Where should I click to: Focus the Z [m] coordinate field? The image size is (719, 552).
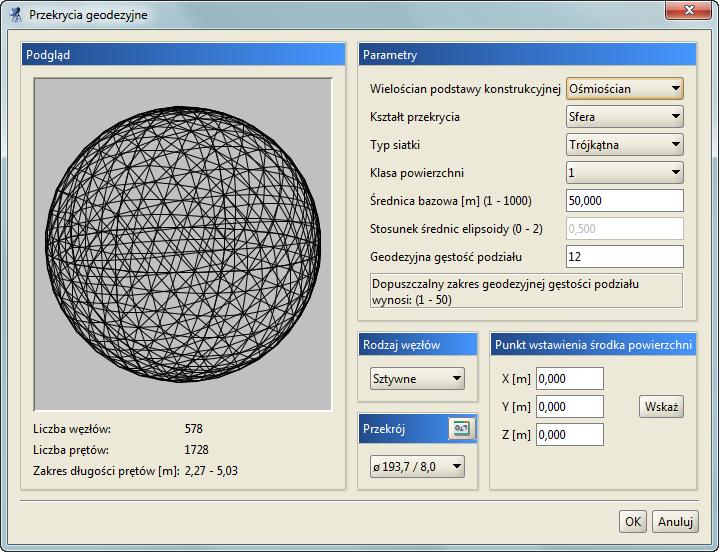pos(570,435)
